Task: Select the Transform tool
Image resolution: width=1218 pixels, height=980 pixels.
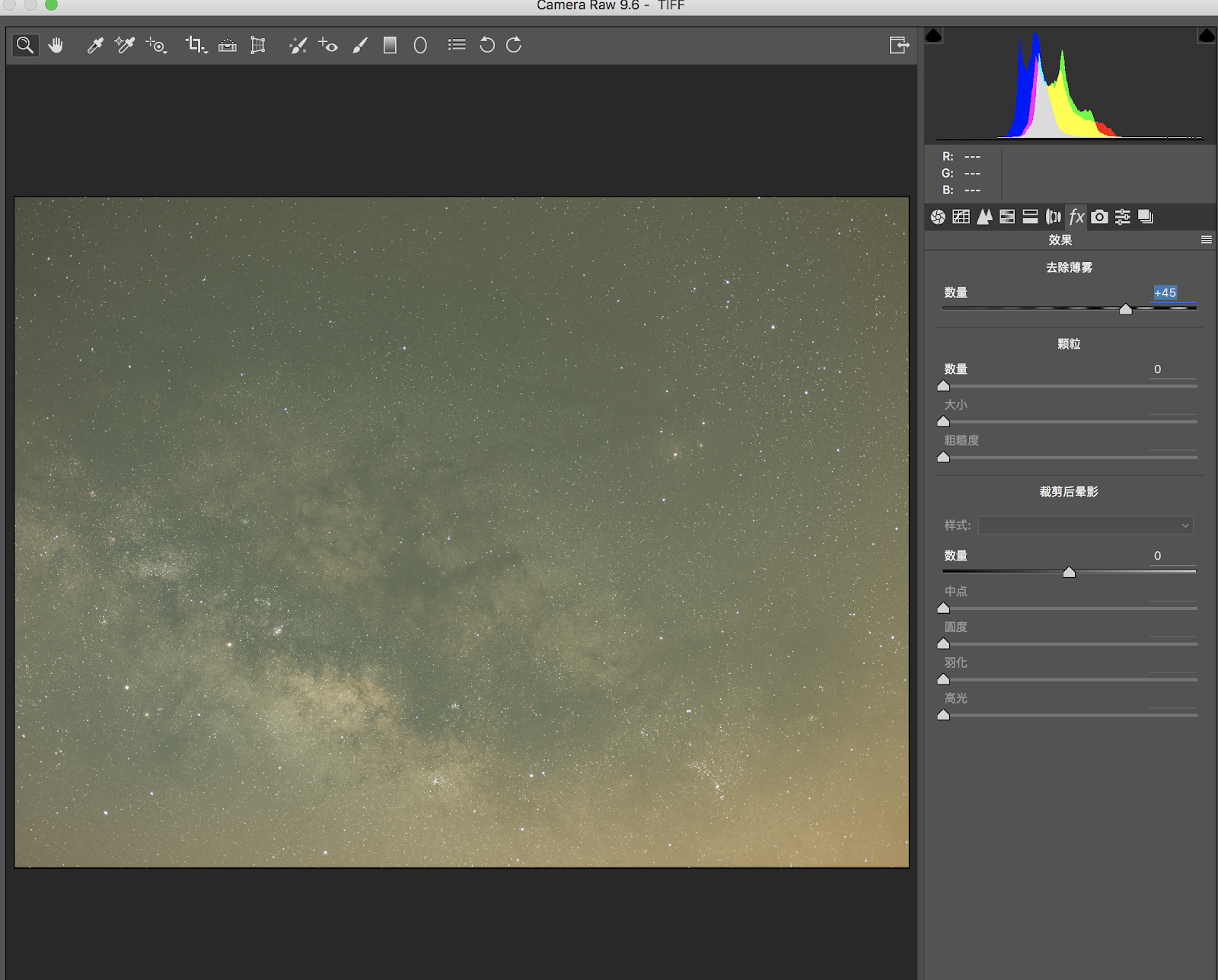Action: (258, 45)
